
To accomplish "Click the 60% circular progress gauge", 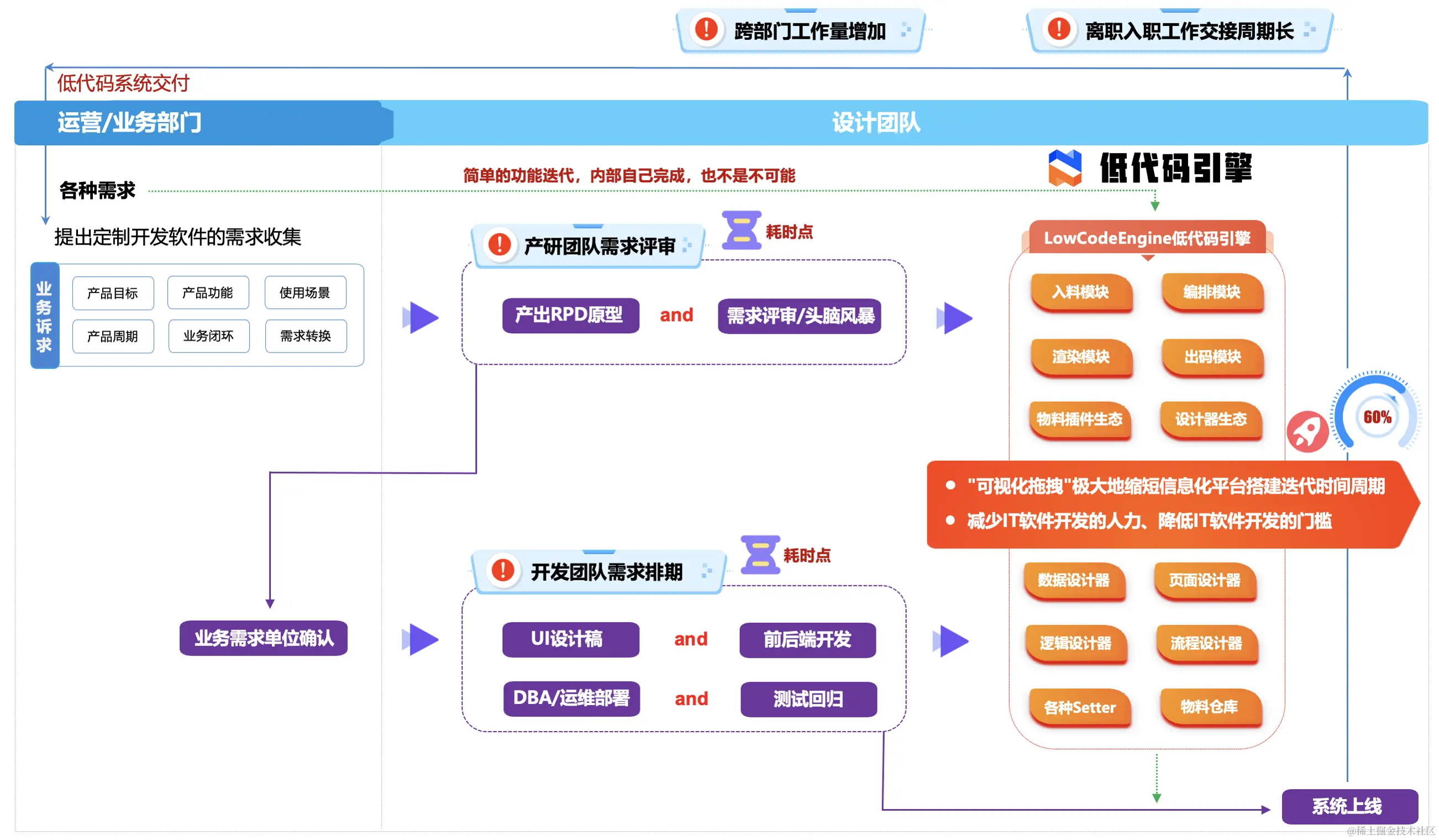I will 1377,417.
